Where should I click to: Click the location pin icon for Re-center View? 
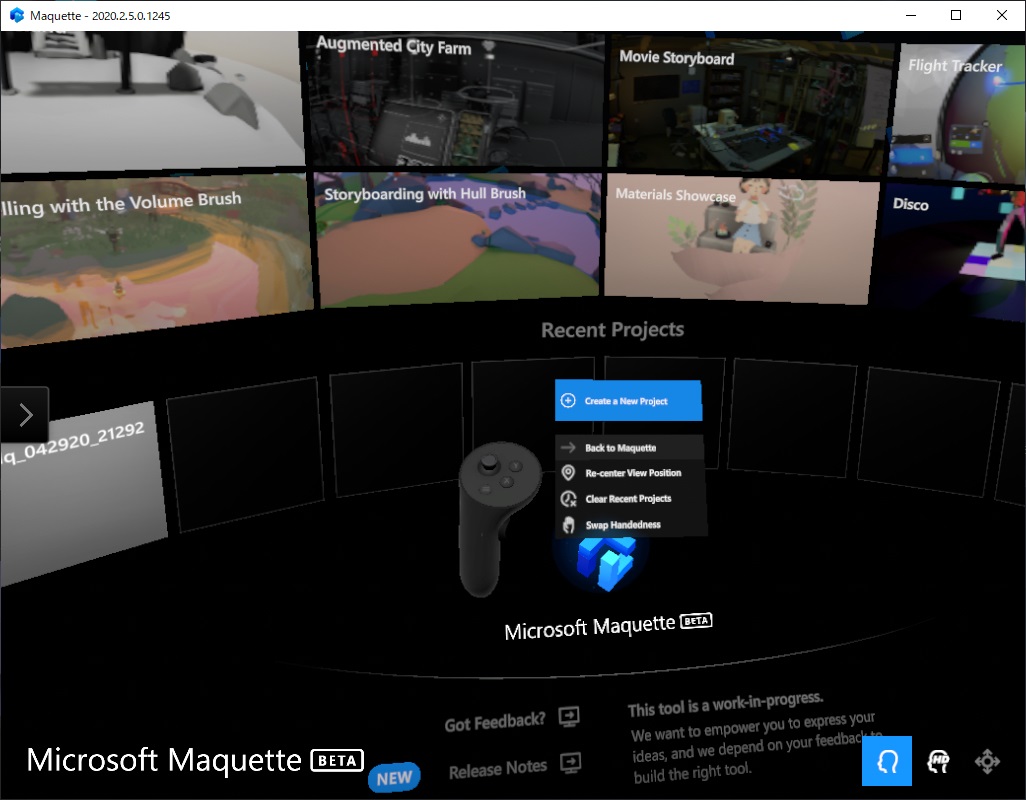point(568,472)
